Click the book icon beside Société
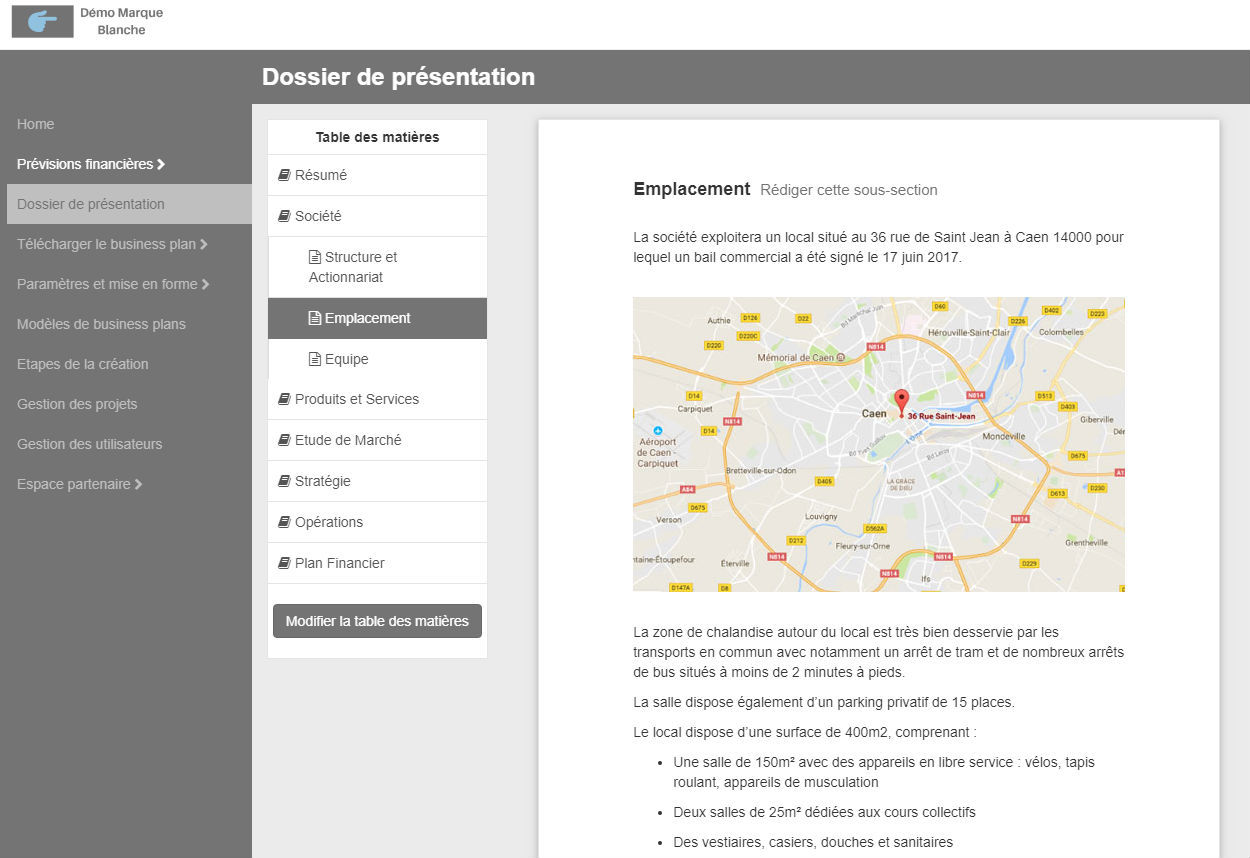Viewport: 1250px width, 858px height. tap(284, 216)
